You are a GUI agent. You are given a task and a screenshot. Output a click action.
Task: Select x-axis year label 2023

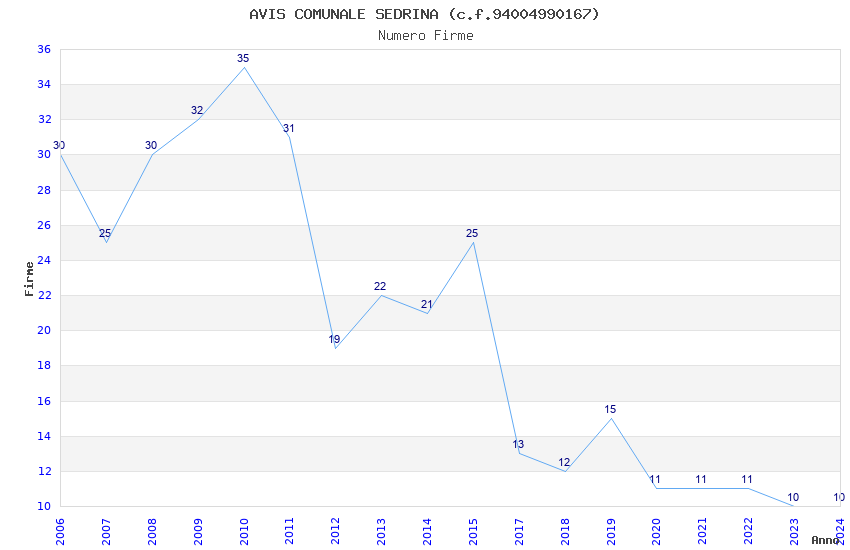[794, 531]
